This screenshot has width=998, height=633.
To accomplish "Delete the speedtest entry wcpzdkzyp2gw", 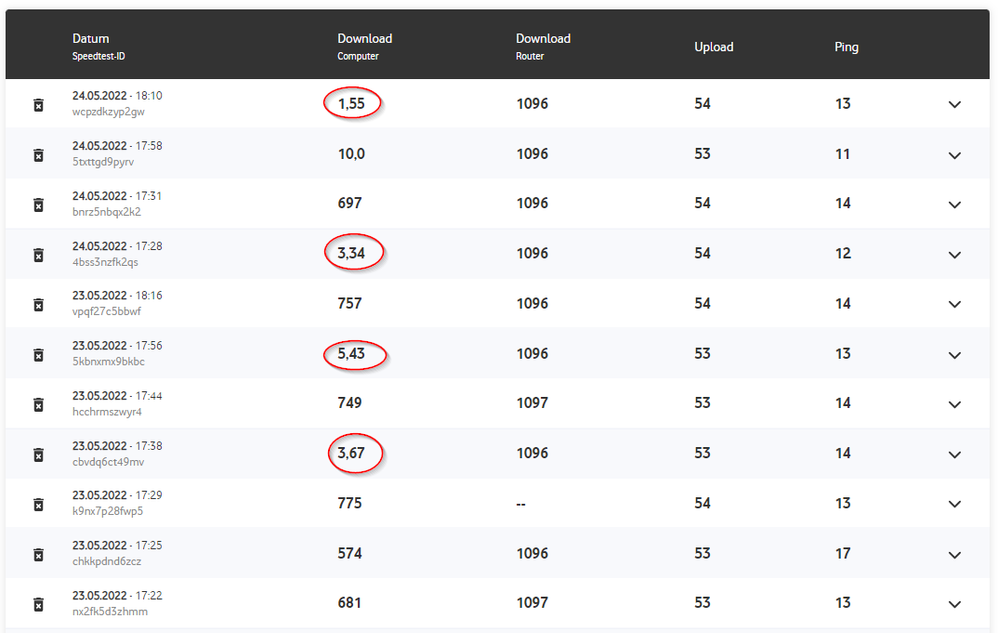I will [x=38, y=105].
